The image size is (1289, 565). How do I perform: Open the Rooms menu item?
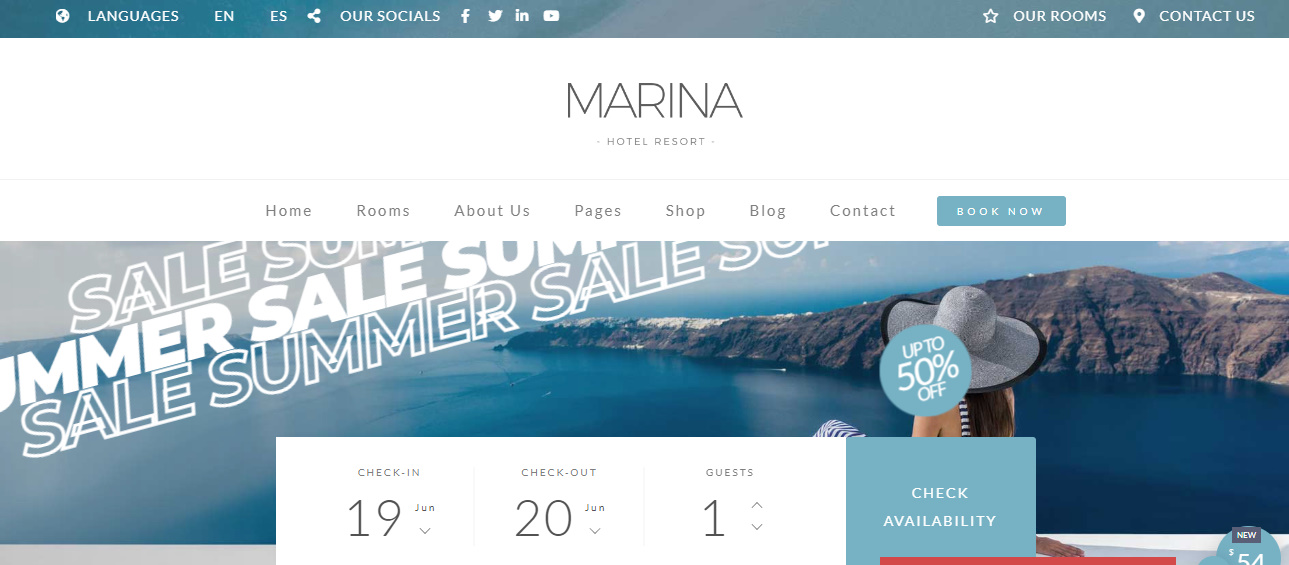[x=384, y=211]
